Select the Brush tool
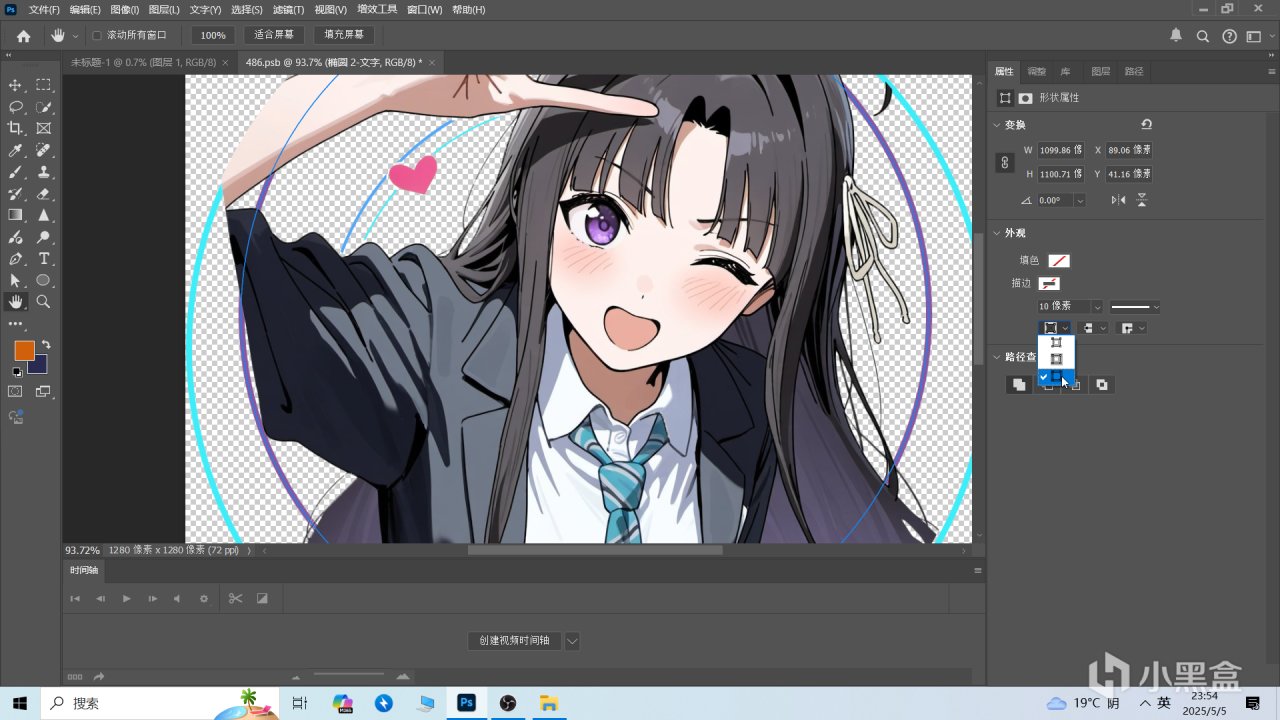 pos(16,172)
